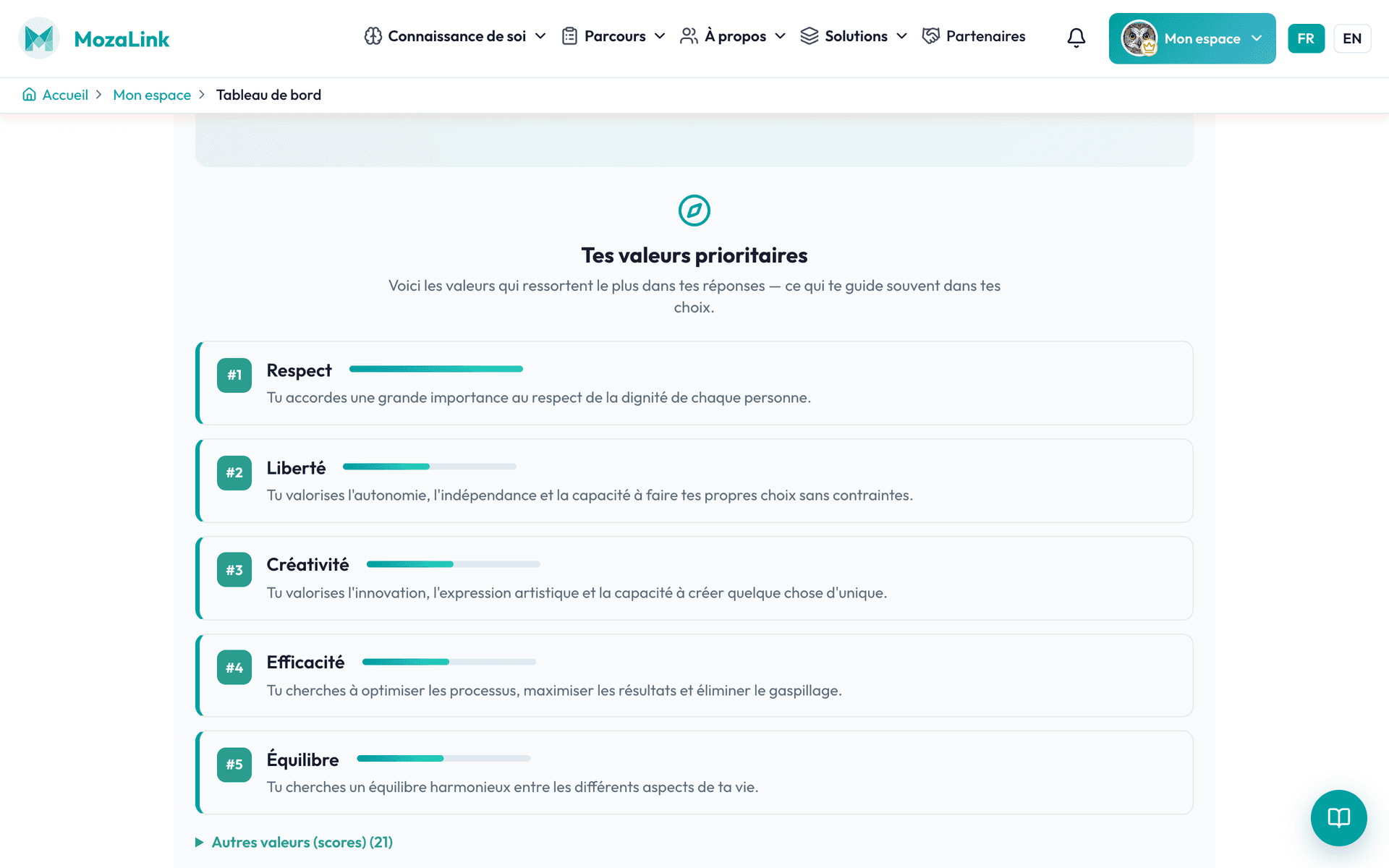Click the Créativité value title
The image size is (1389, 868).
click(x=307, y=565)
